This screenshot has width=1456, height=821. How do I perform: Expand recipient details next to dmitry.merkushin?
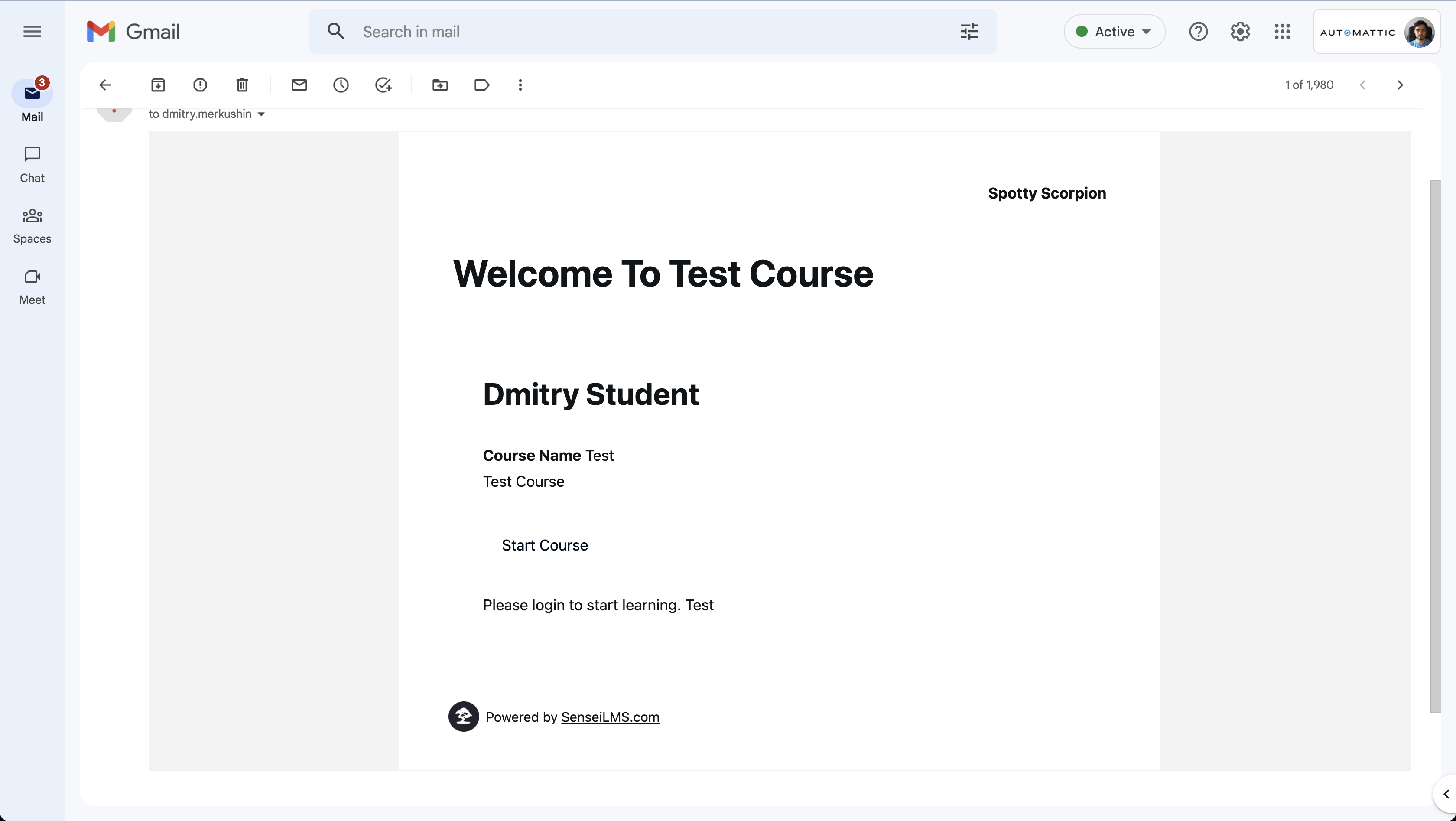[261, 114]
